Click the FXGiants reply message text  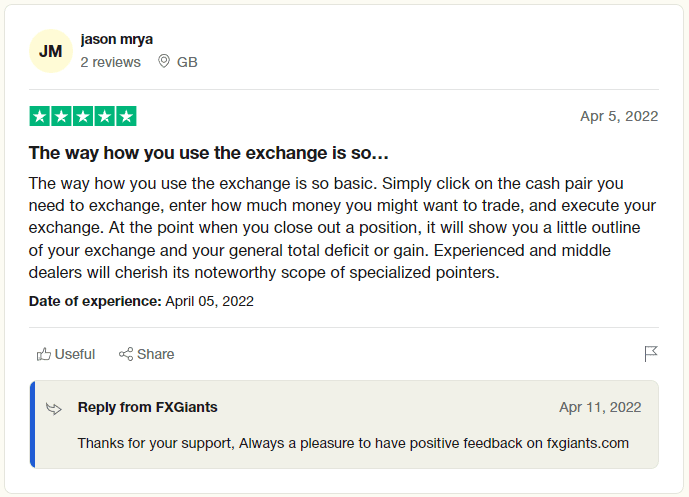(353, 443)
